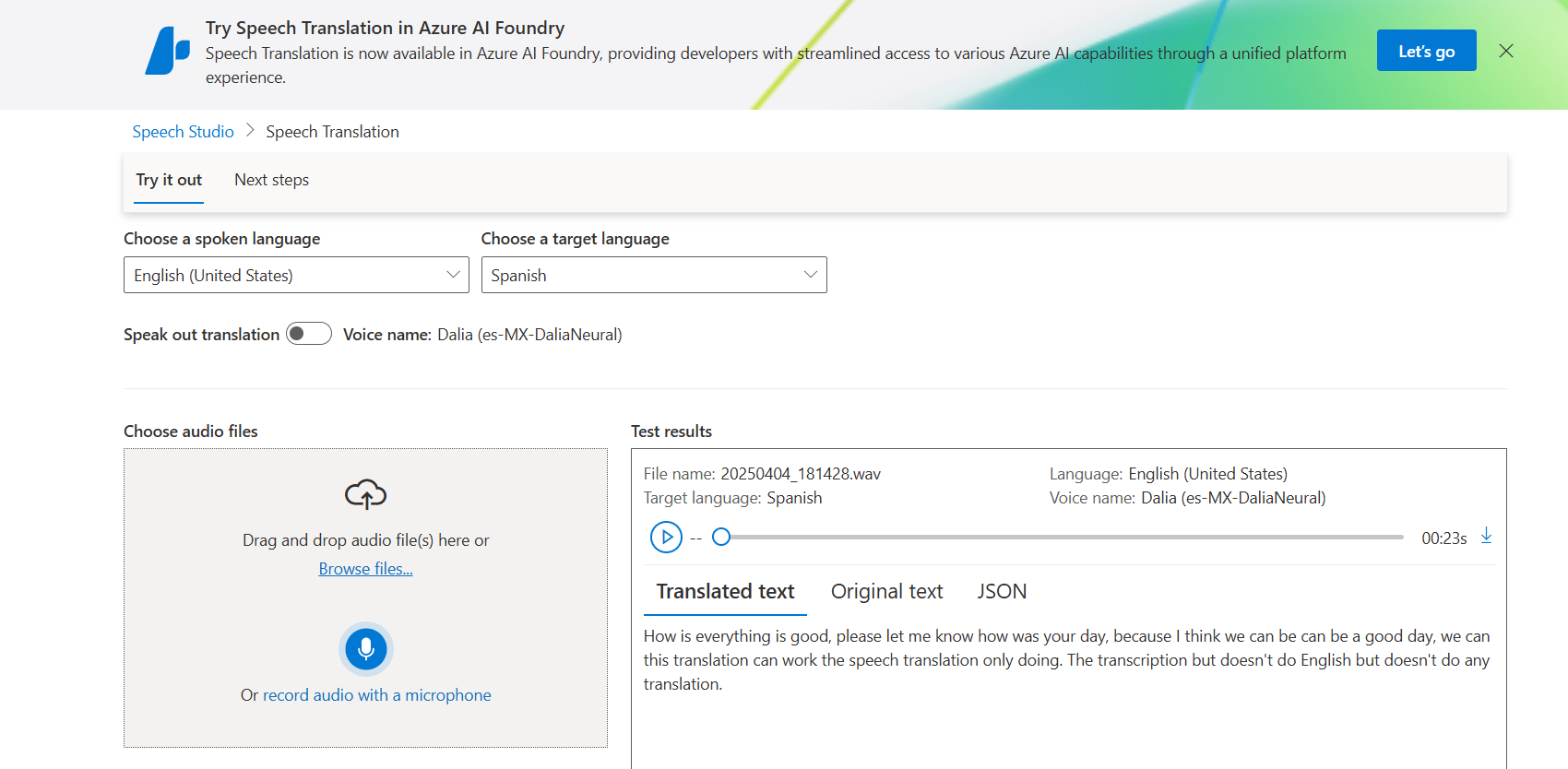Viewport: 1568px width, 769px height.
Task: Click the Browse files link
Action: (365, 569)
